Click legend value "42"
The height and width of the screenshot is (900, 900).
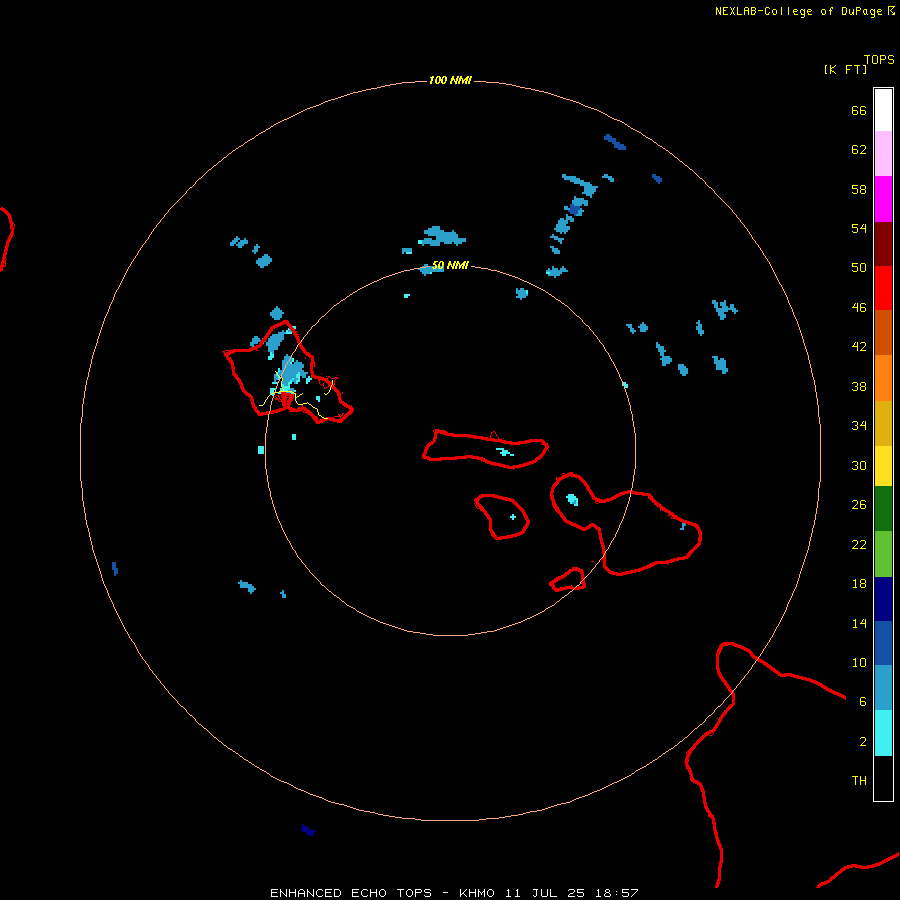(x=859, y=347)
